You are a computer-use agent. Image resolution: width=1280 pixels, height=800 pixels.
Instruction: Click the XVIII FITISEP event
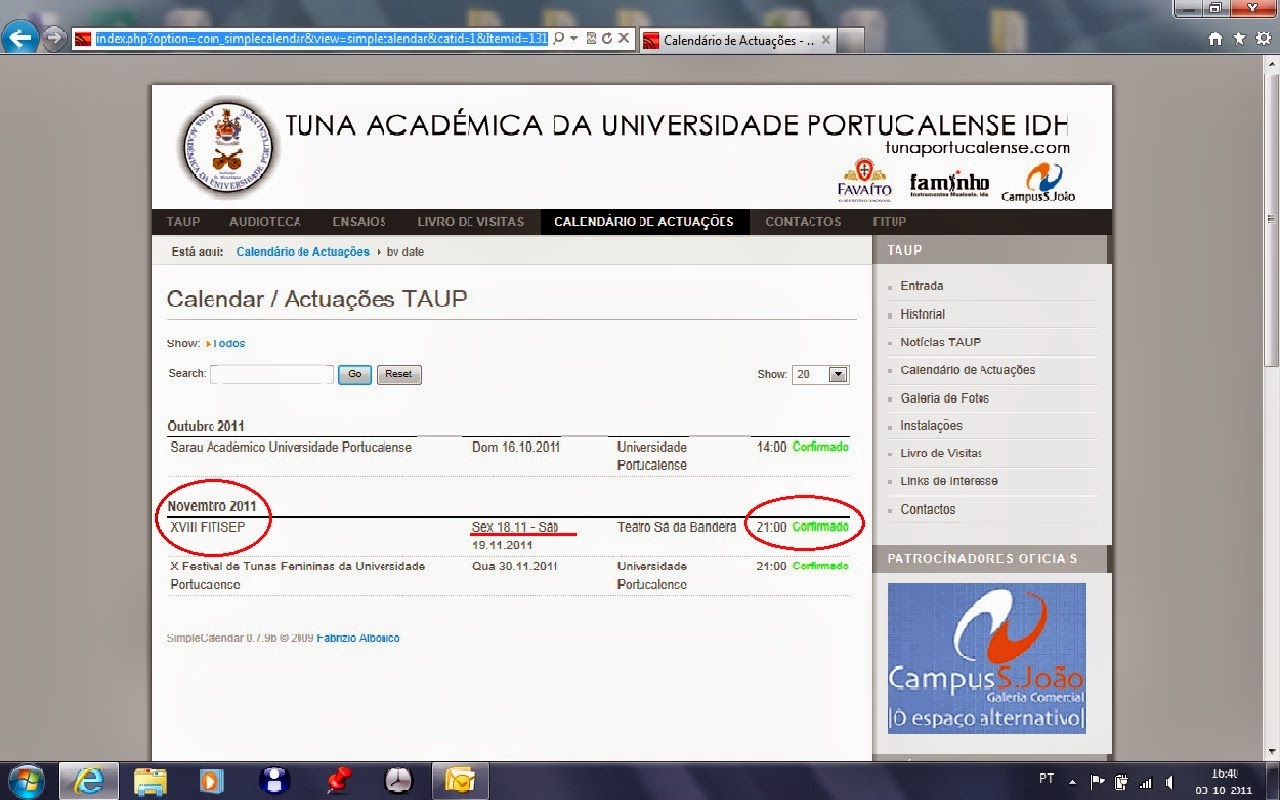click(208, 527)
